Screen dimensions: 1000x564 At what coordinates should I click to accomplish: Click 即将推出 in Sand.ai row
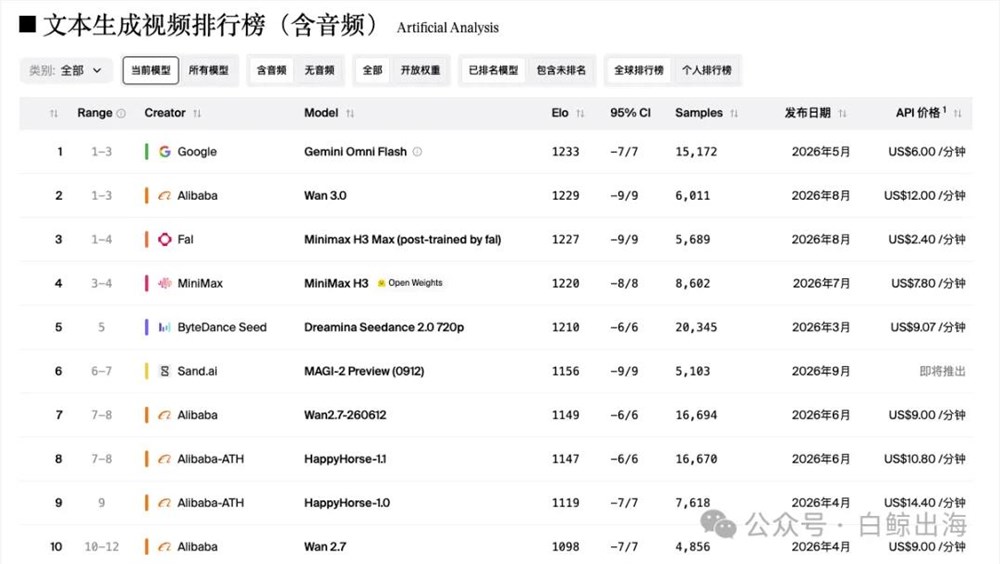[x=942, y=371]
